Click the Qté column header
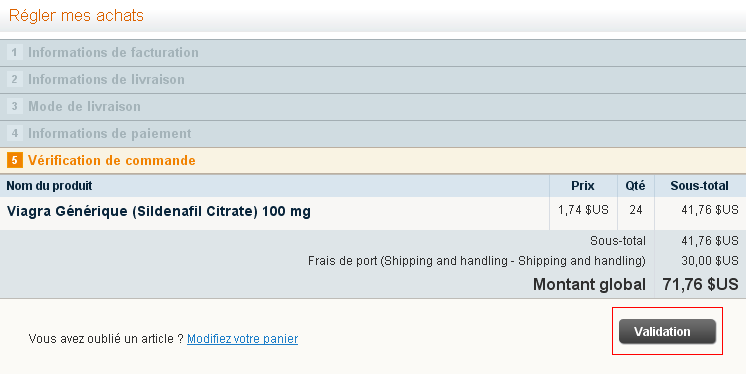 pos(635,186)
